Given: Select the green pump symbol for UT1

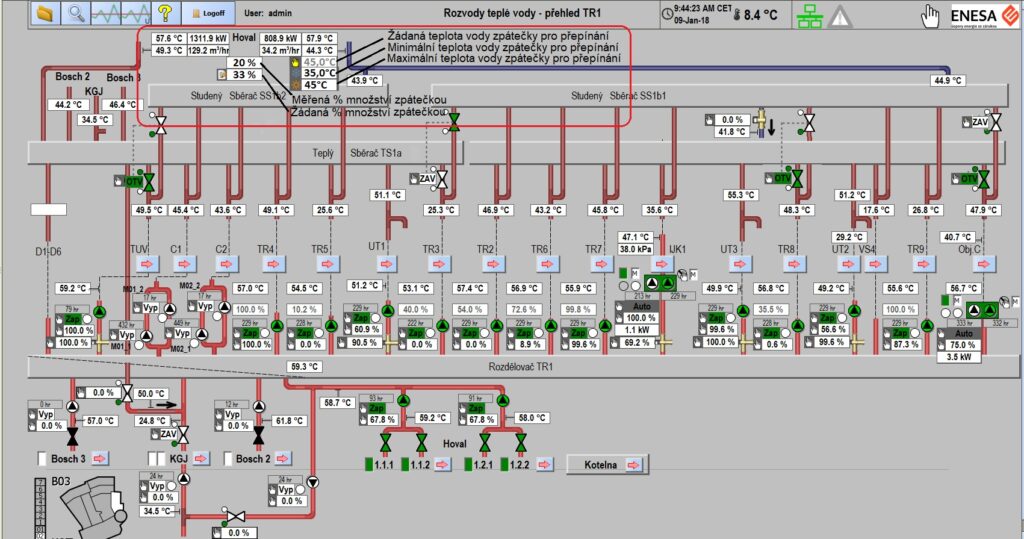Looking at the screenshot, I should [387, 310].
